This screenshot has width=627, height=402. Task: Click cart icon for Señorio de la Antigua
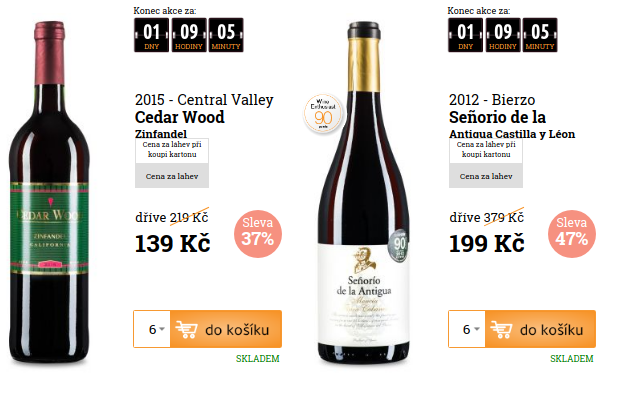[501, 330]
